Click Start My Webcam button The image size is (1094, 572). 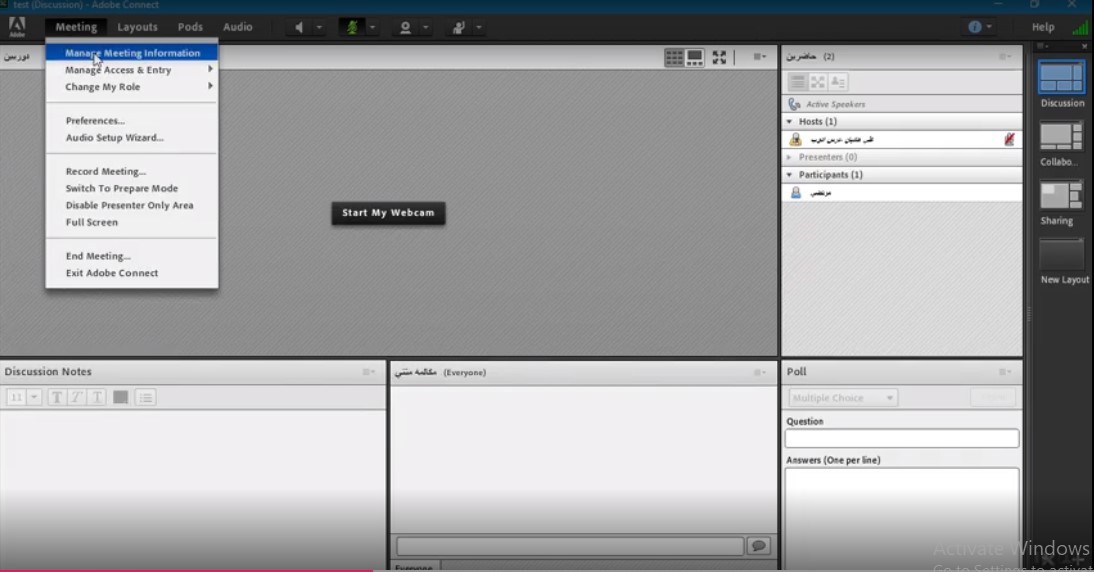point(389,213)
